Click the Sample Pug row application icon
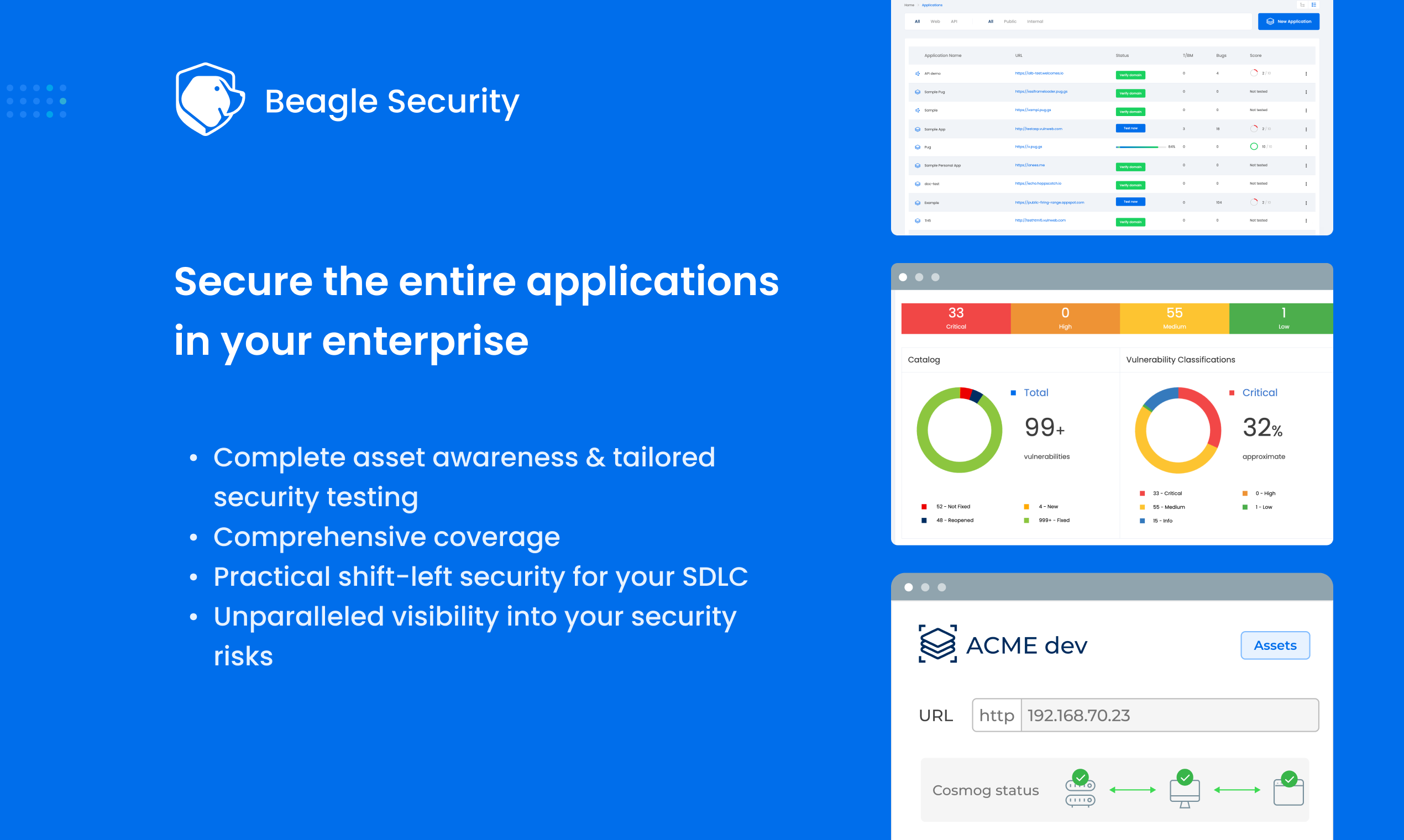Image resolution: width=1404 pixels, height=840 pixels. [x=917, y=92]
